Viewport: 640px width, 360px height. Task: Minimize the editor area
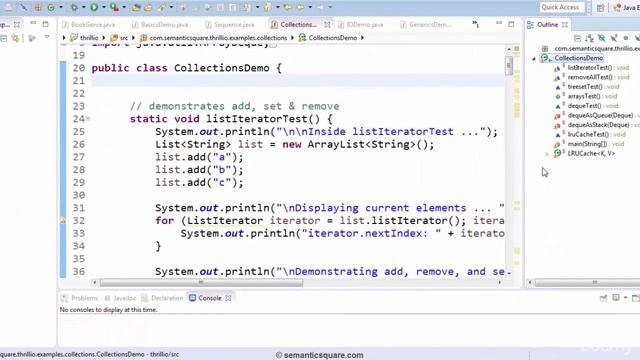pos(499,23)
